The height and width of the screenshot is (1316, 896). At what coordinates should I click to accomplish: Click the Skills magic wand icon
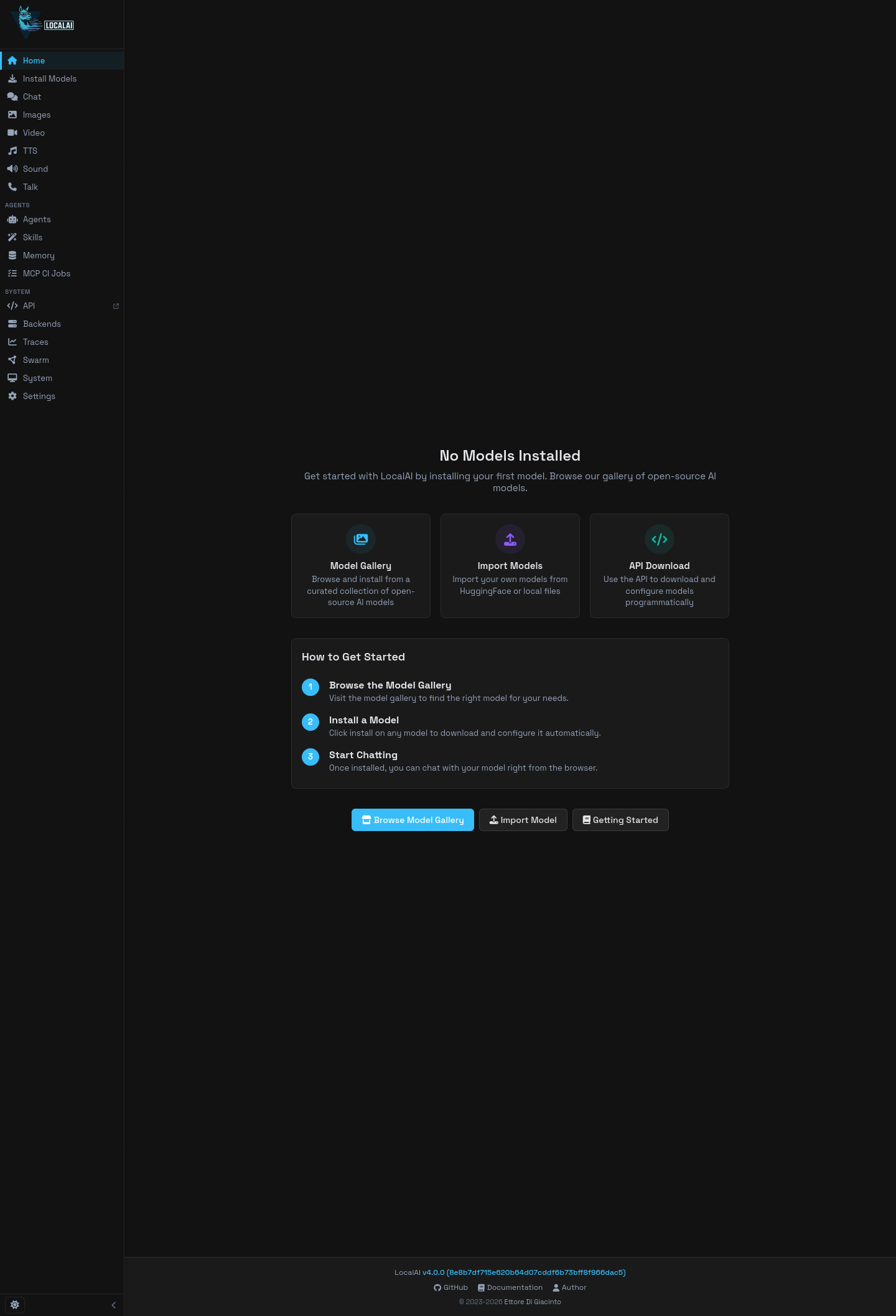tap(12, 237)
